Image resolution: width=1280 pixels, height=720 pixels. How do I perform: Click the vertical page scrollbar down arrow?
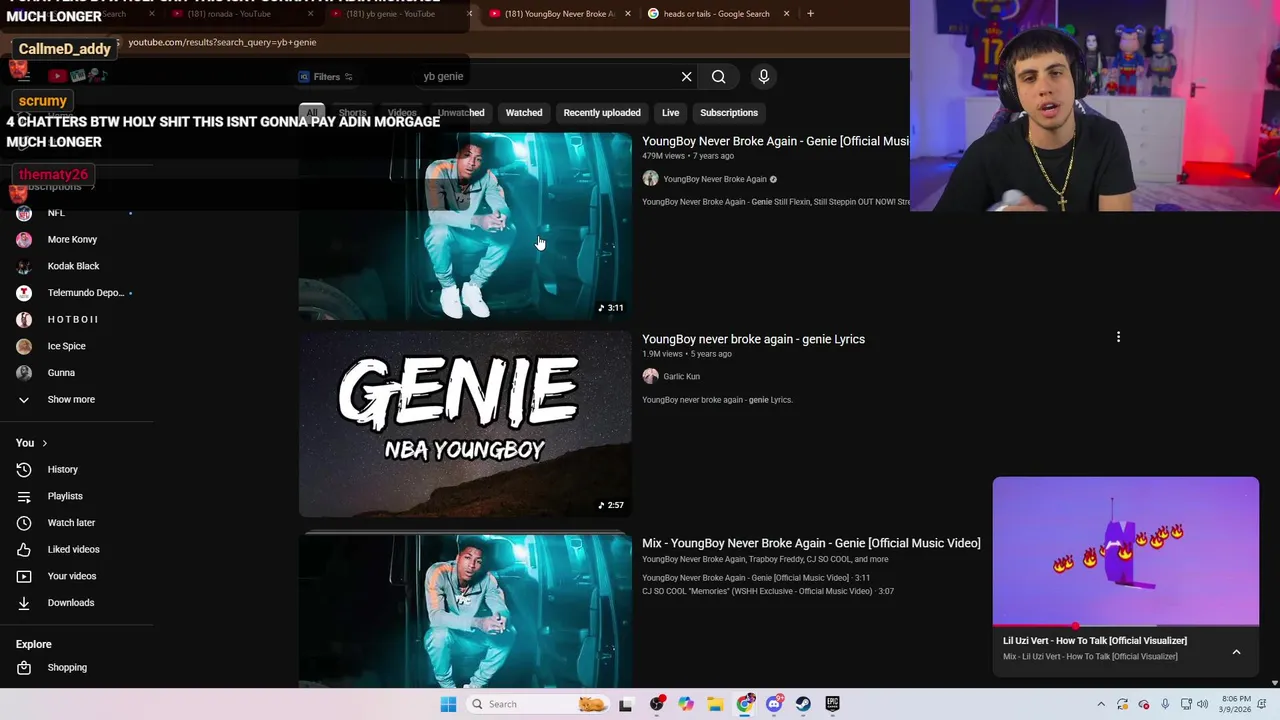pyautogui.click(x=1274, y=683)
